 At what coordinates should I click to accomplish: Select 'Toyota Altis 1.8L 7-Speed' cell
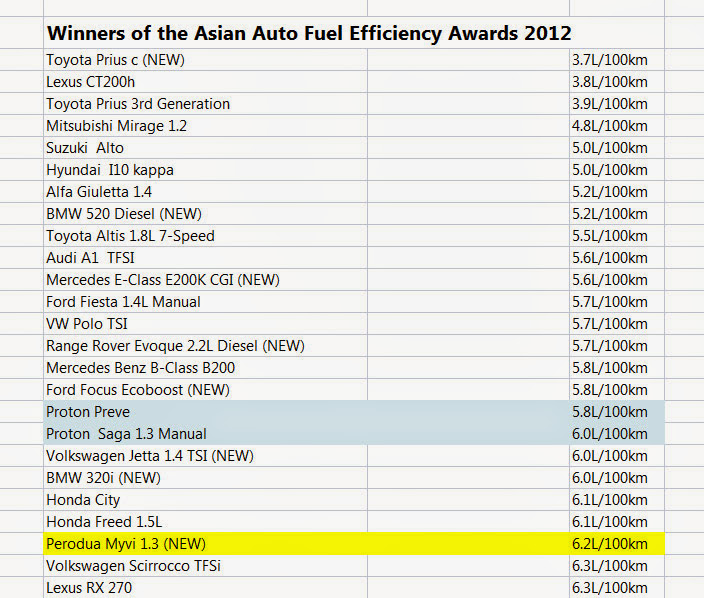206,236
